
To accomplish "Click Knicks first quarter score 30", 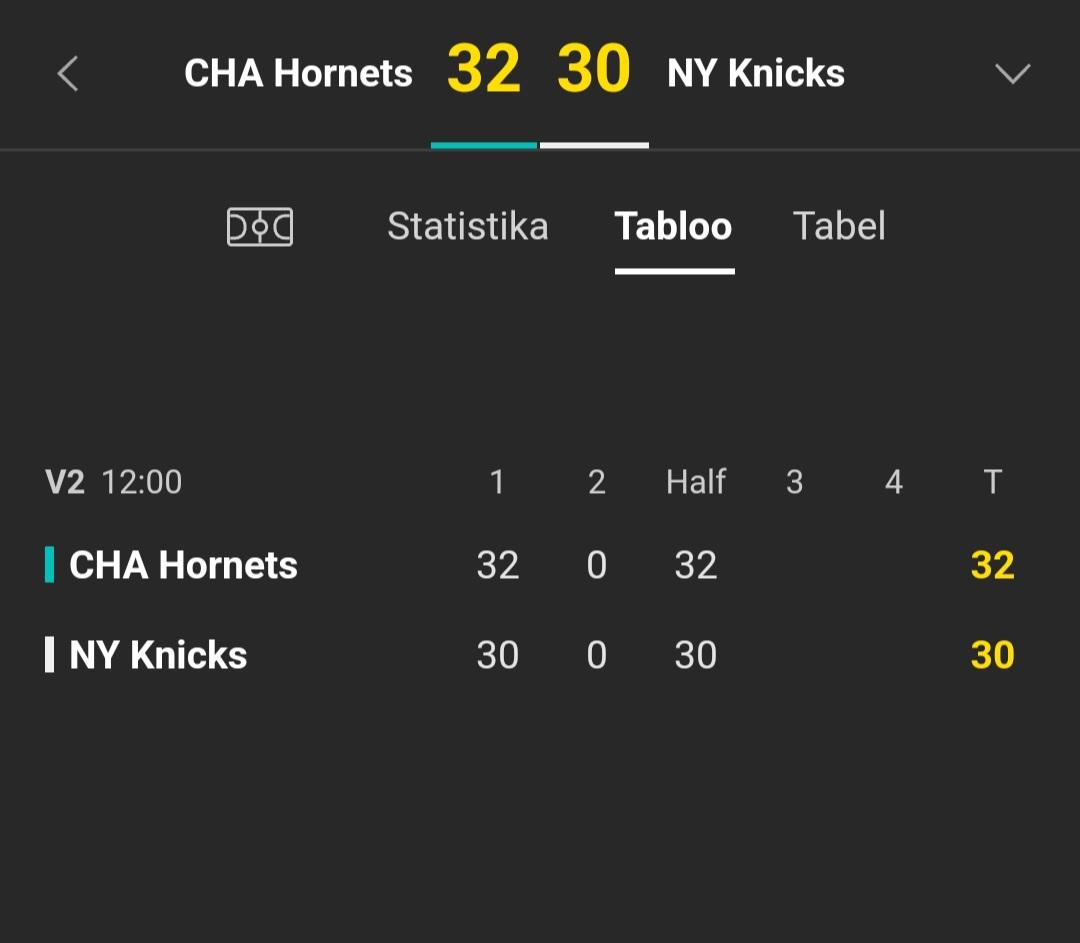I will pyautogui.click(x=497, y=655).
